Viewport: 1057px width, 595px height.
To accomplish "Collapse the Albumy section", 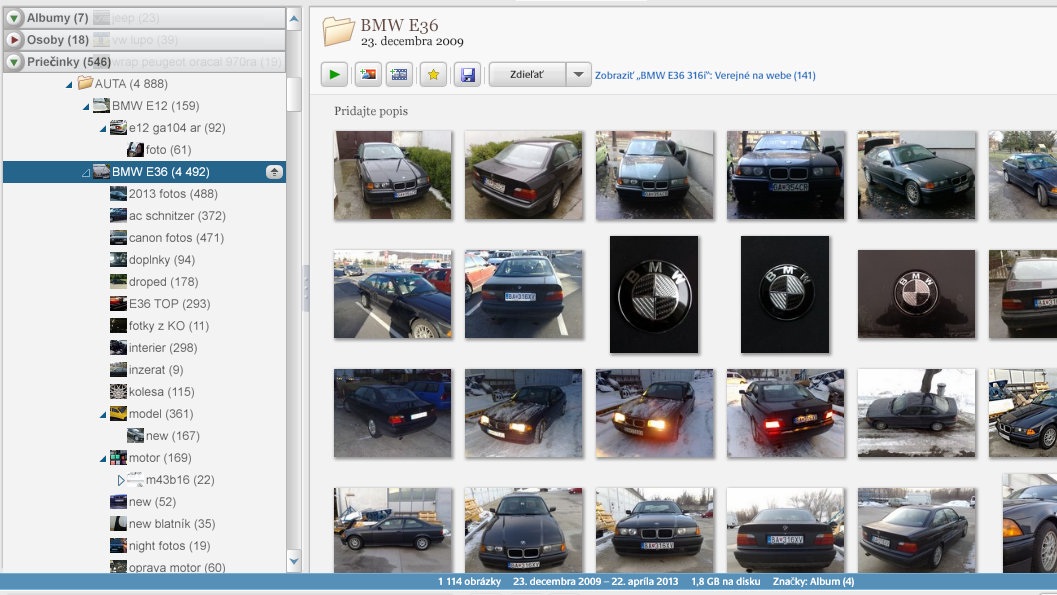I will 13,18.
